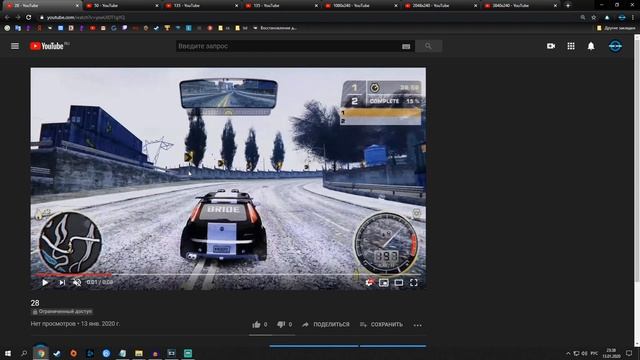Open the Windows Start menu
Screen dimensions: 640x360
click(8, 353)
